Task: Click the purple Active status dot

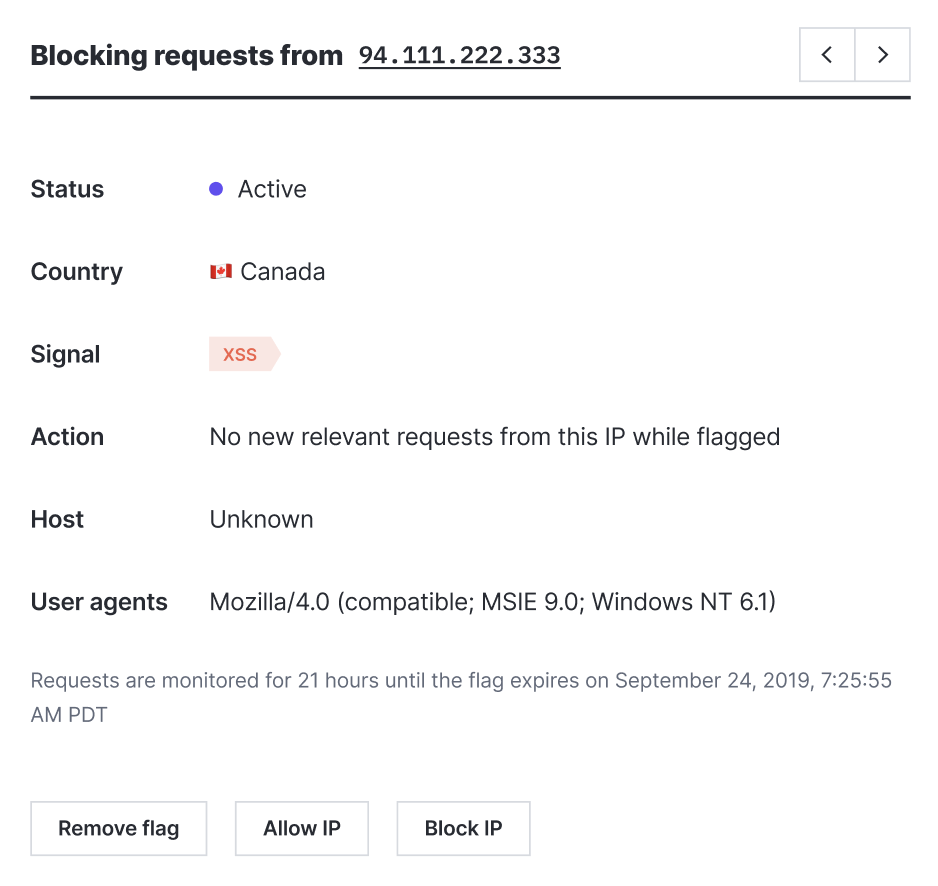Action: tap(216, 189)
